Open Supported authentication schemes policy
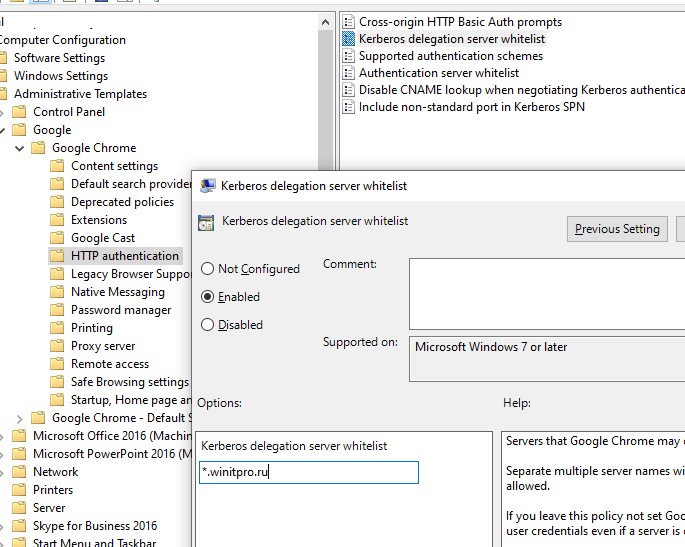Screen dimensions: 685x547 pos(450,56)
